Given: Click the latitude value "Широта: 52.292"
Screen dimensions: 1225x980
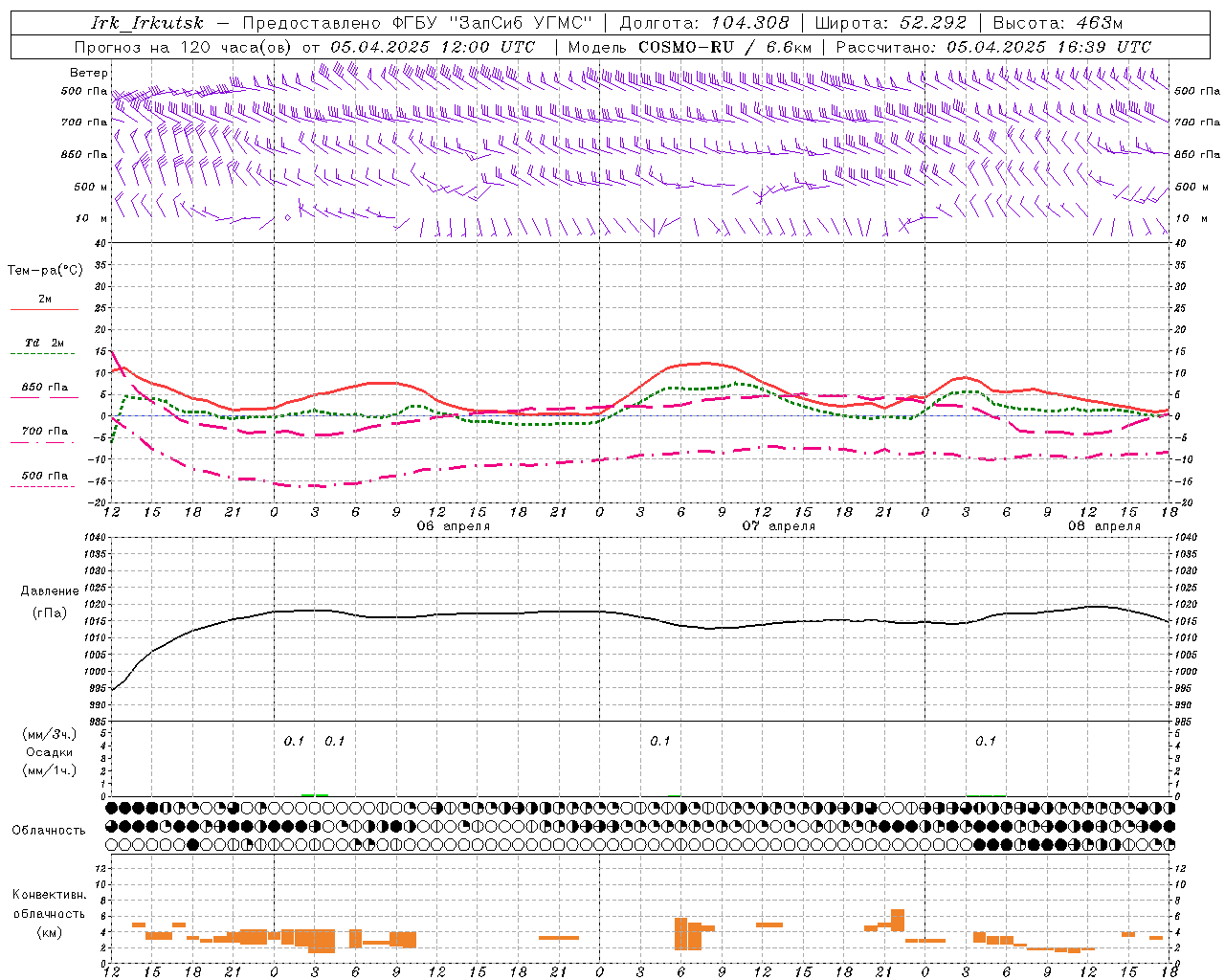Looking at the screenshot, I should pyautogui.click(x=890, y=23).
